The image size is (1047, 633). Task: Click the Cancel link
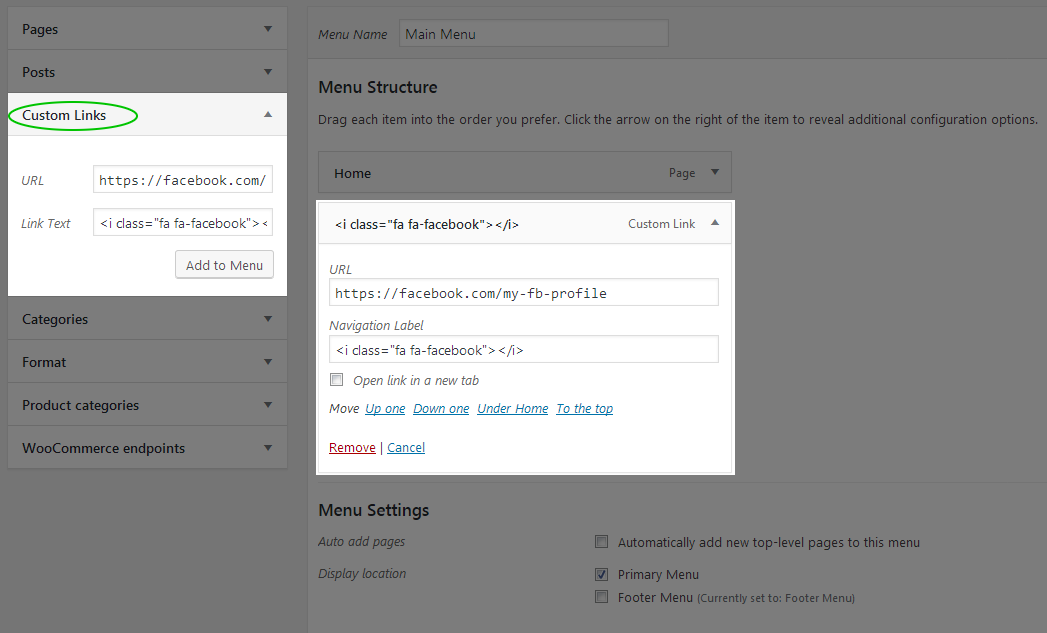(406, 447)
